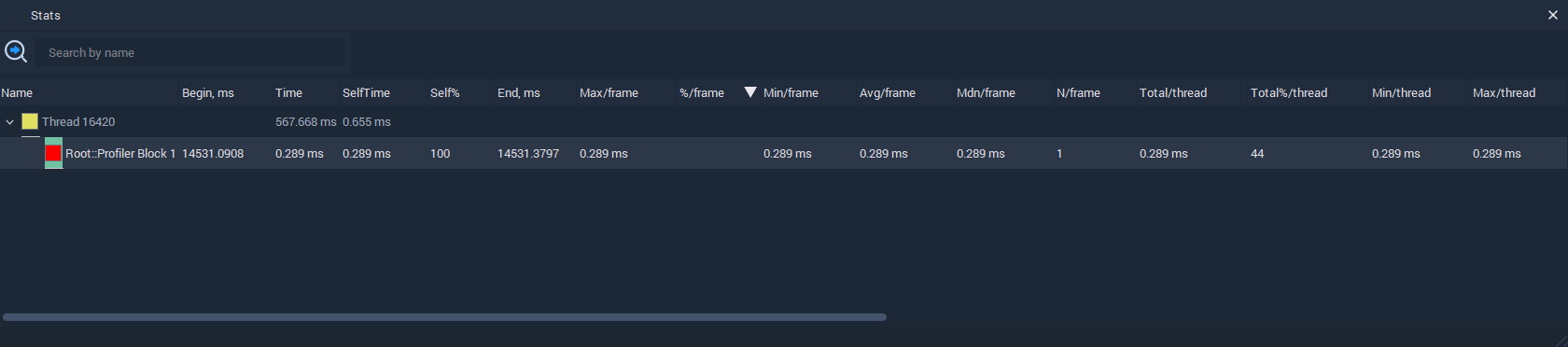Click the Stats panel title
The image size is (1568, 347).
46,15
